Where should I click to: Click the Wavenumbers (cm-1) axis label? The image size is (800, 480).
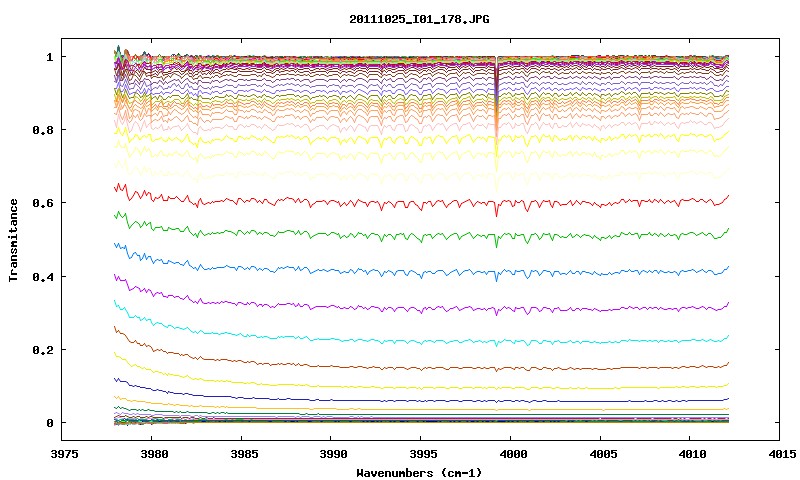pos(419,473)
